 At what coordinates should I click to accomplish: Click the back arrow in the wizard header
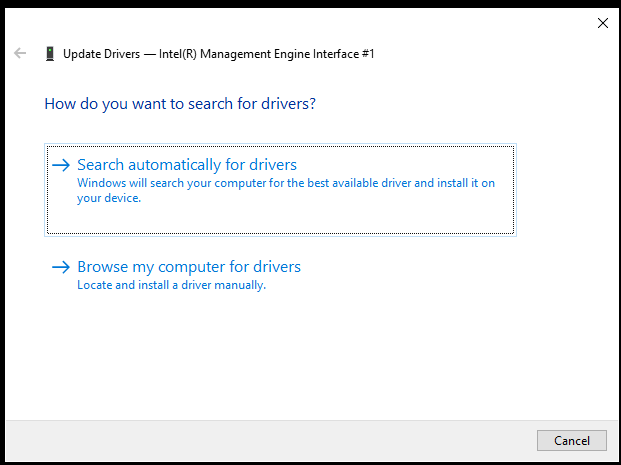pyautogui.click(x=20, y=53)
